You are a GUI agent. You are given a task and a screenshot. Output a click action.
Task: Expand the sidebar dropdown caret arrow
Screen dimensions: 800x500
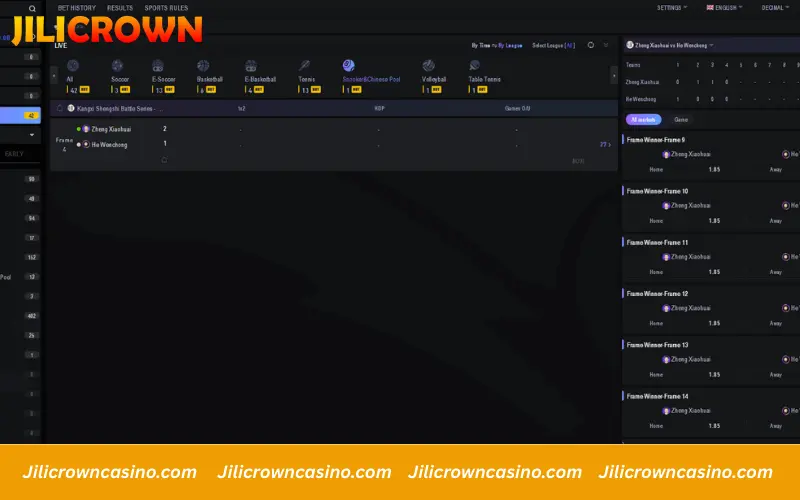[32, 135]
